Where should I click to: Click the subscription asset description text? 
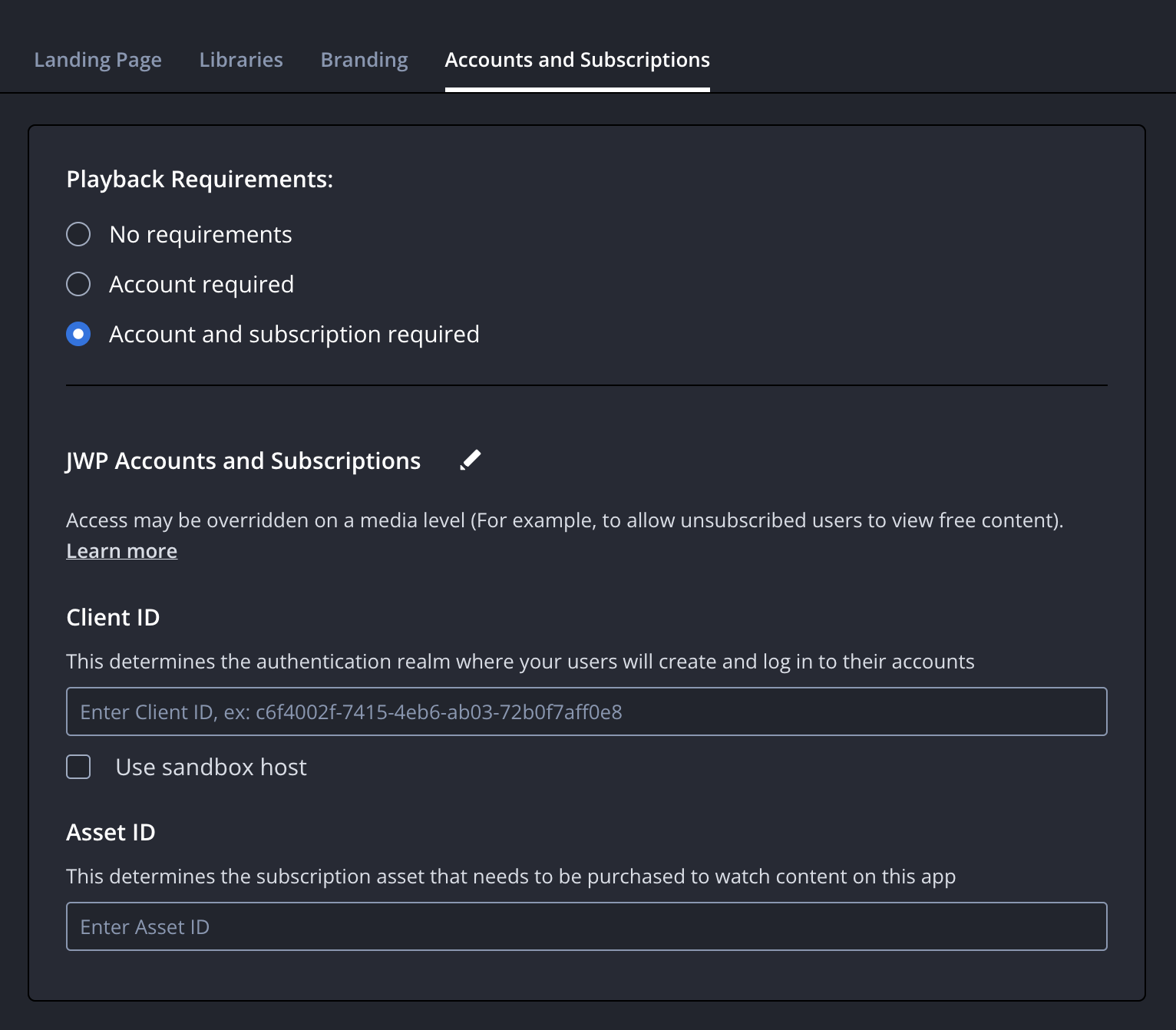(510, 876)
